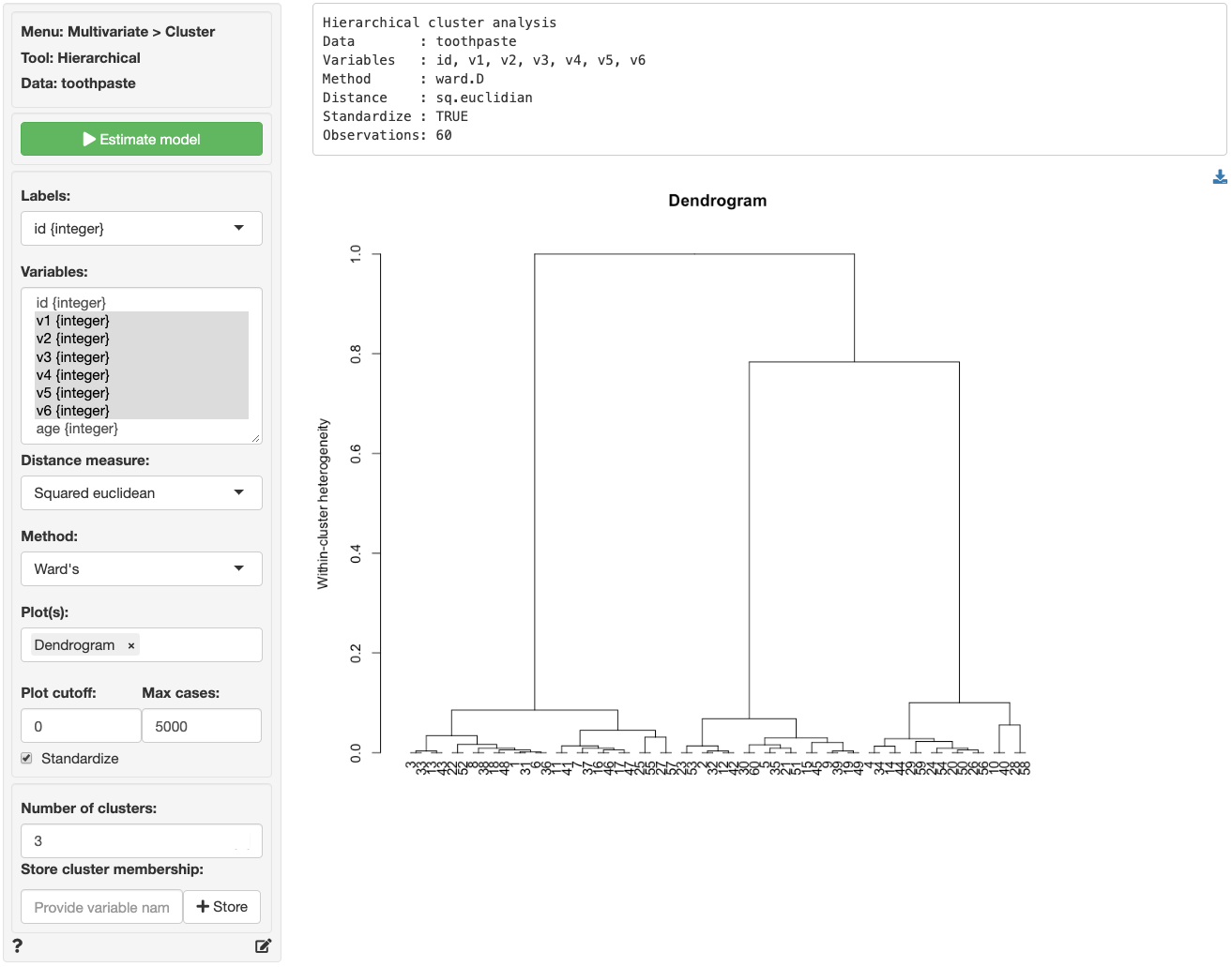The height and width of the screenshot is (967, 1232).
Task: Select age variable in Variables list
Action: tap(77, 429)
